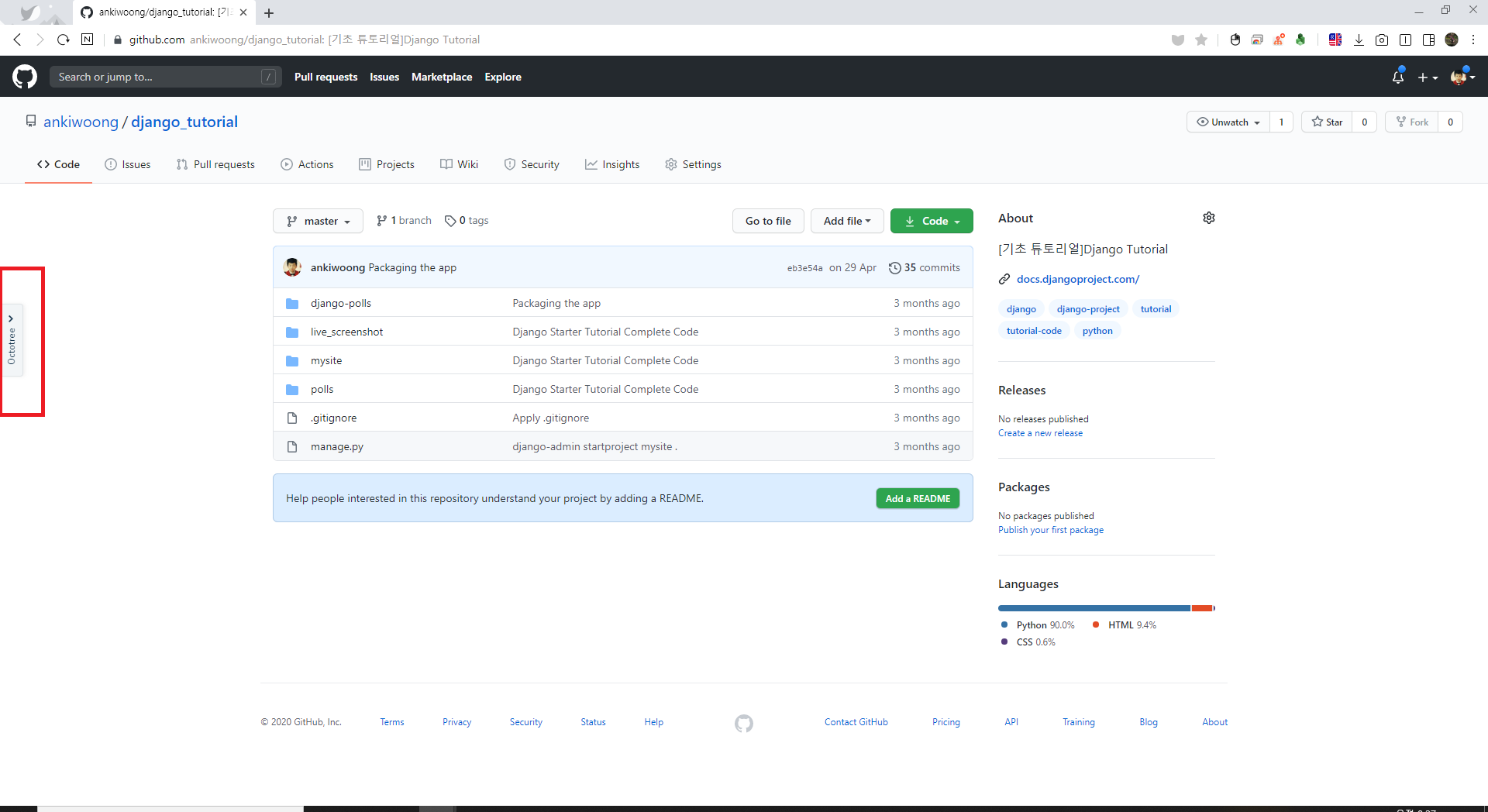
Task: Click the footer GitHub logo
Action: [x=744, y=723]
